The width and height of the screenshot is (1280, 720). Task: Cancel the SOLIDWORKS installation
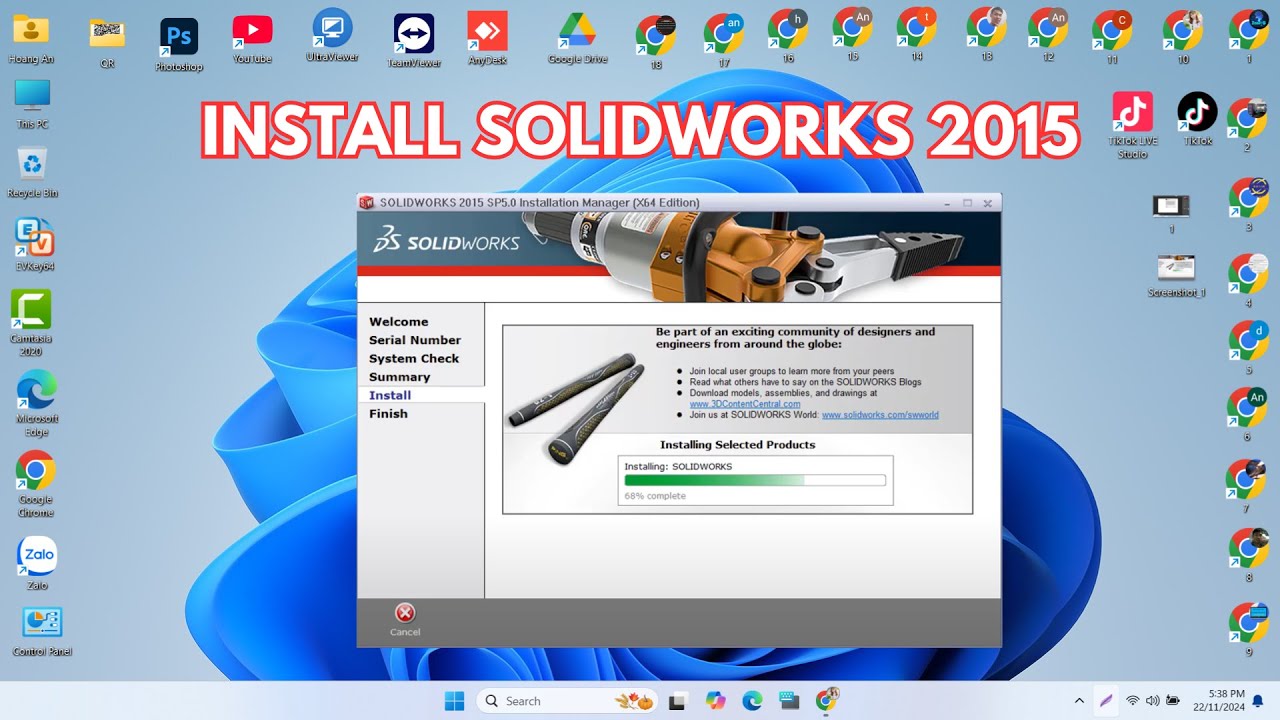pos(405,619)
